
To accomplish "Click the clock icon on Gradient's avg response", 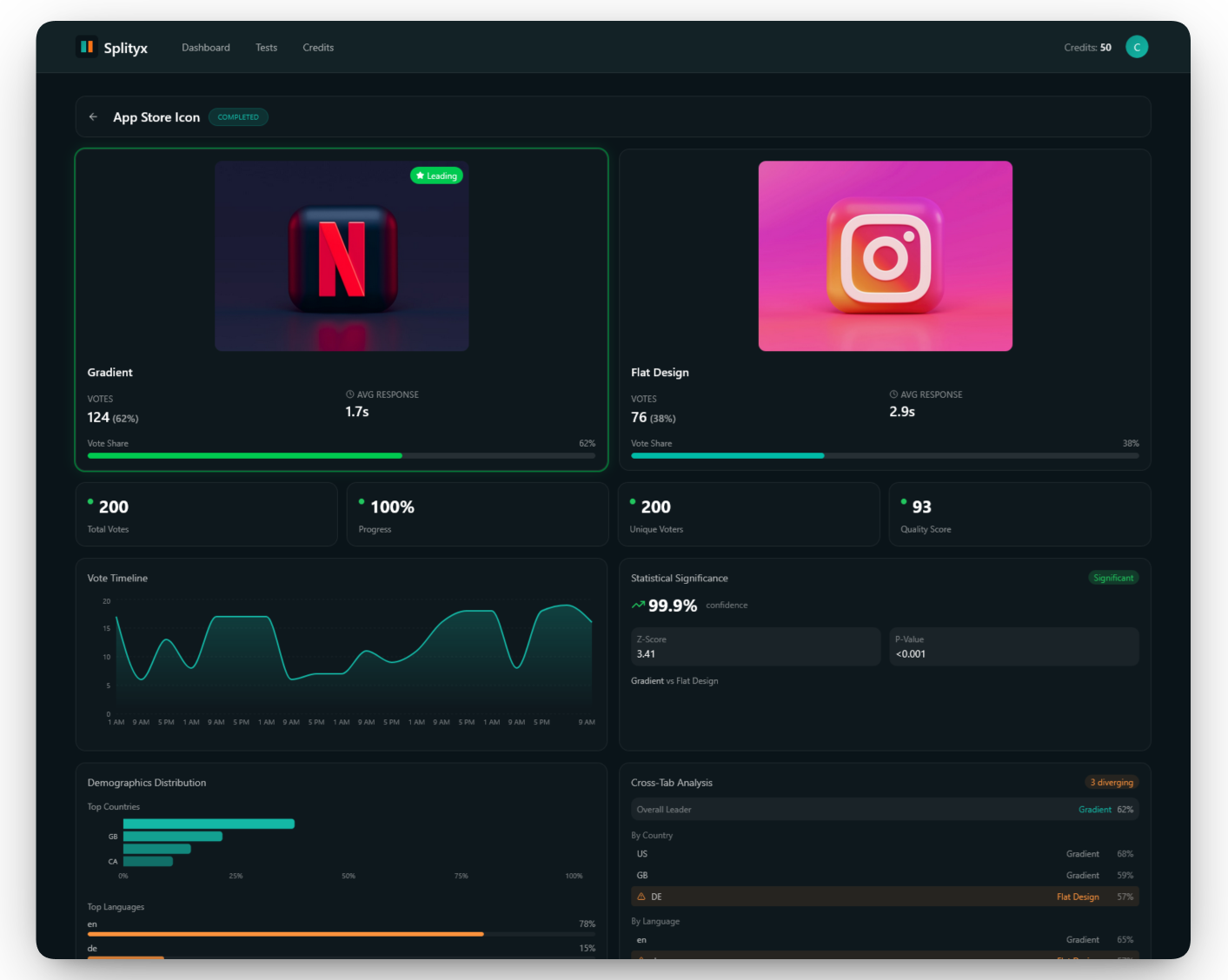I will [349, 394].
